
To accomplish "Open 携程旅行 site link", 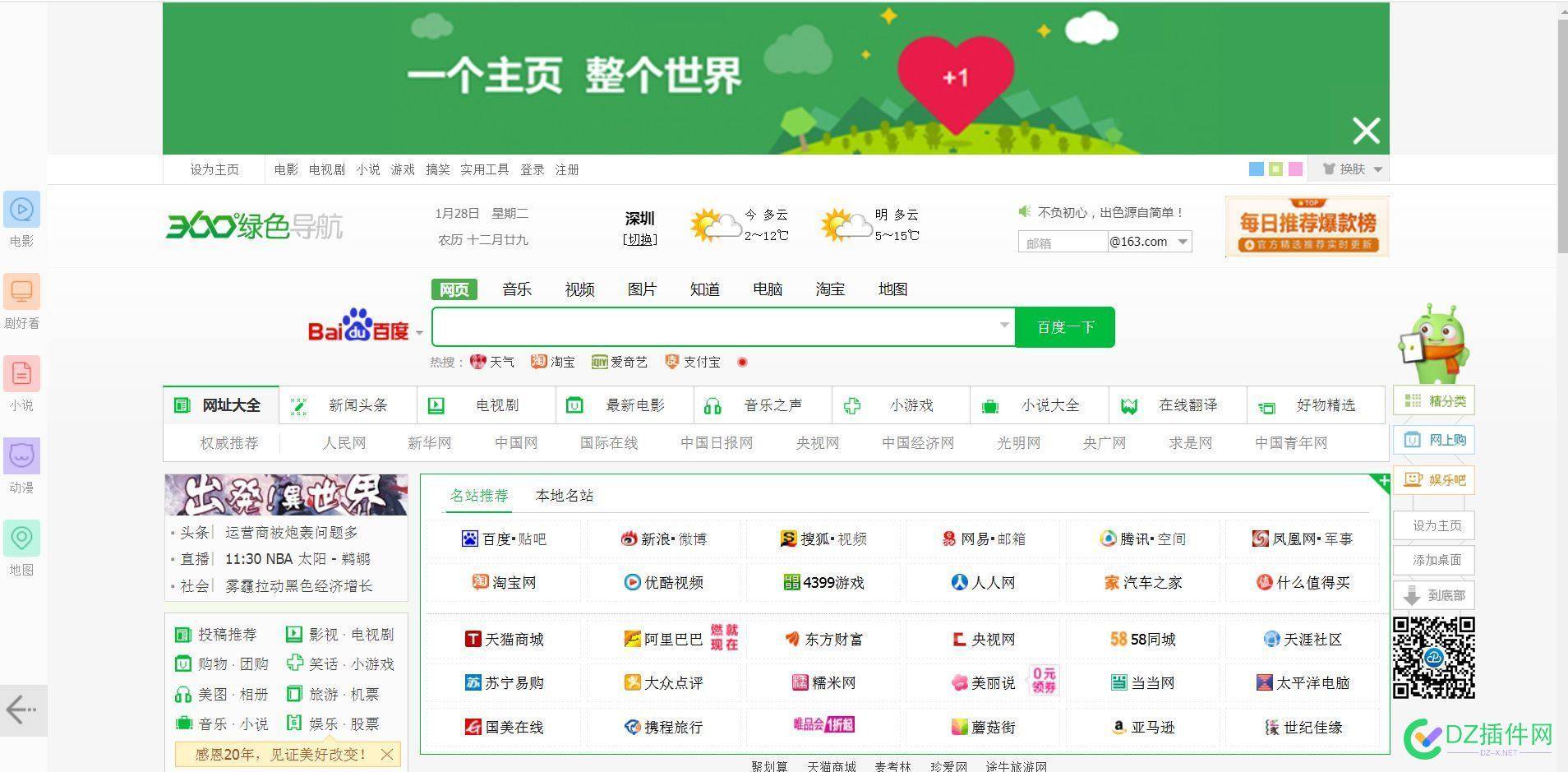I will click(x=663, y=728).
